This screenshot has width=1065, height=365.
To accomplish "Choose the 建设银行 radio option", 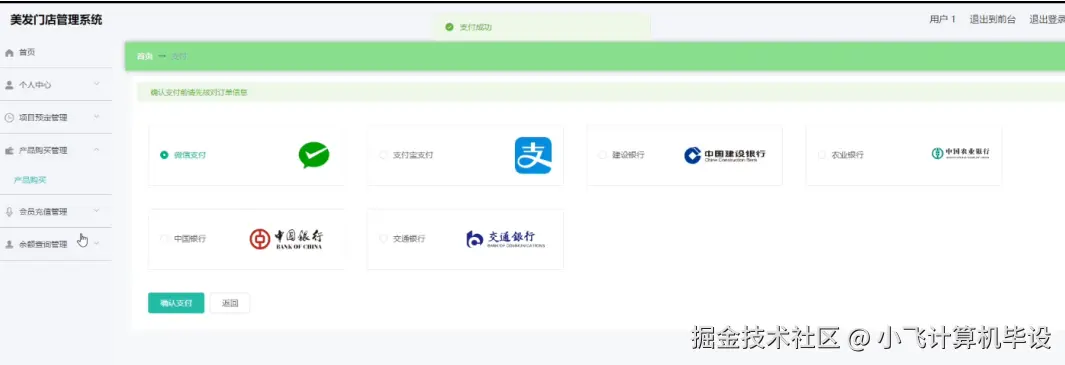I will (602, 155).
